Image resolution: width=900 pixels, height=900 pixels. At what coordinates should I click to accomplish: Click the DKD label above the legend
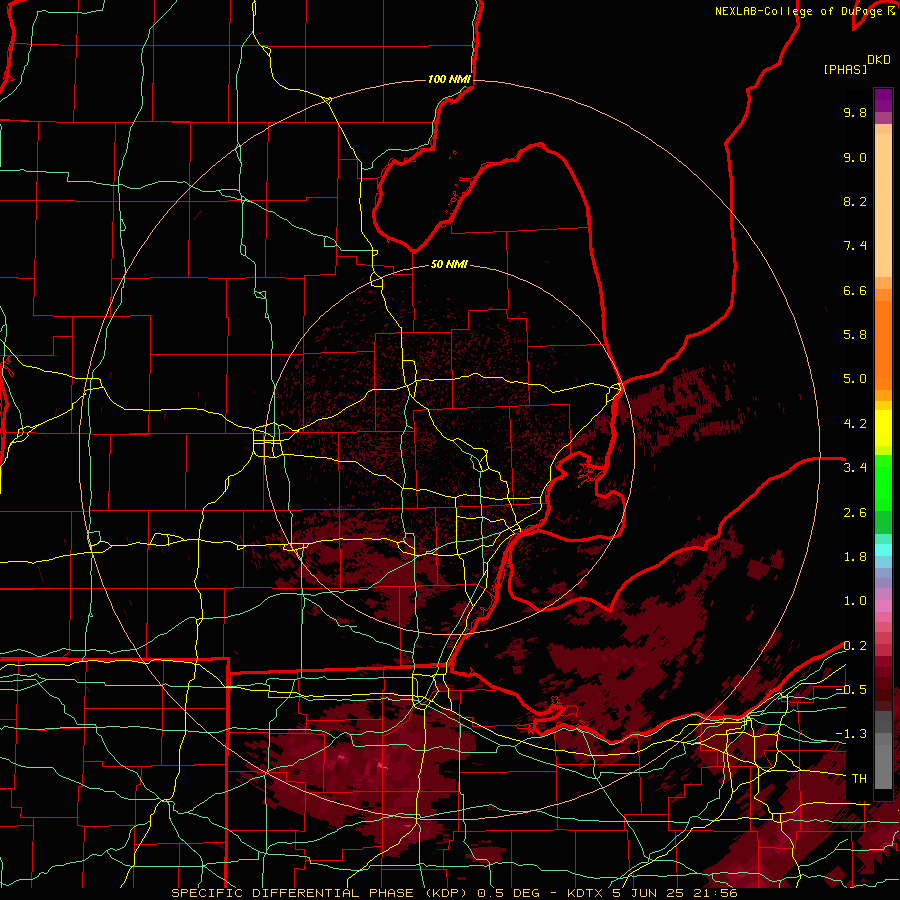879,60
